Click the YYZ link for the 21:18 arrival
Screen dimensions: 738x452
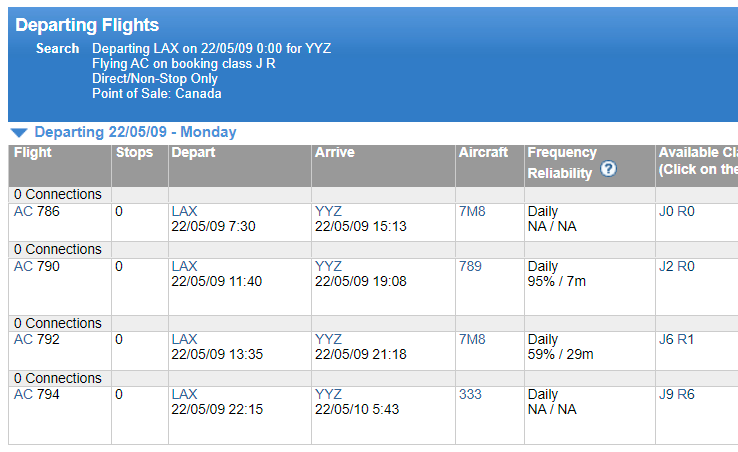coord(328,340)
